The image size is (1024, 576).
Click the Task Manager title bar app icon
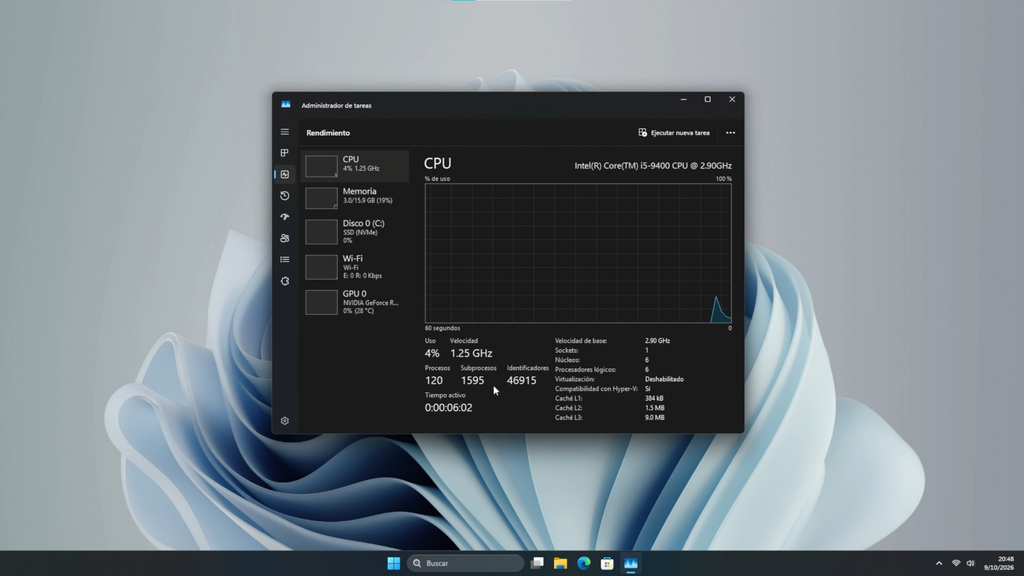tap(286, 104)
